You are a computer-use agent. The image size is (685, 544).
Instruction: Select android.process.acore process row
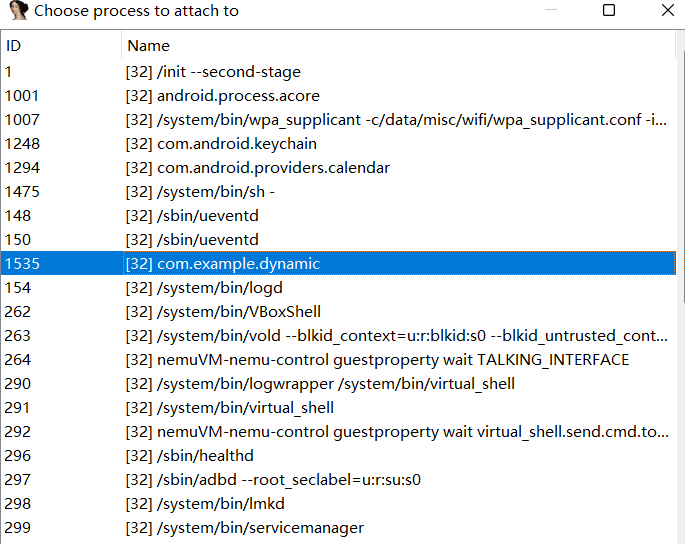tap(338, 96)
